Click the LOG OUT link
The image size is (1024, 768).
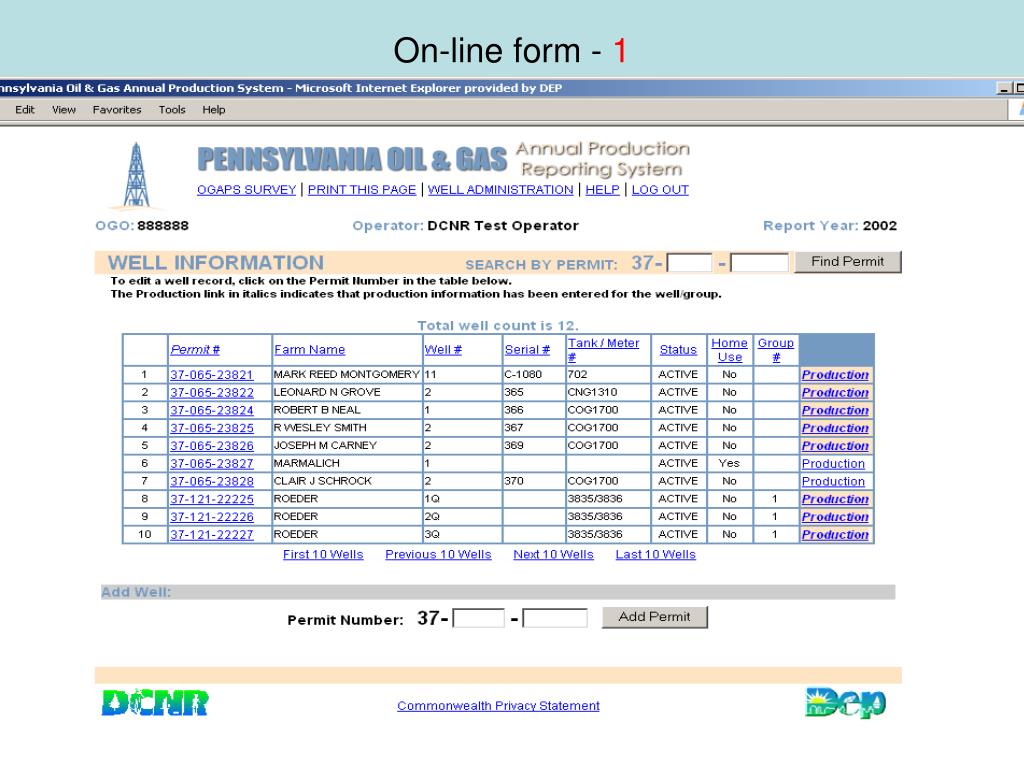point(660,189)
